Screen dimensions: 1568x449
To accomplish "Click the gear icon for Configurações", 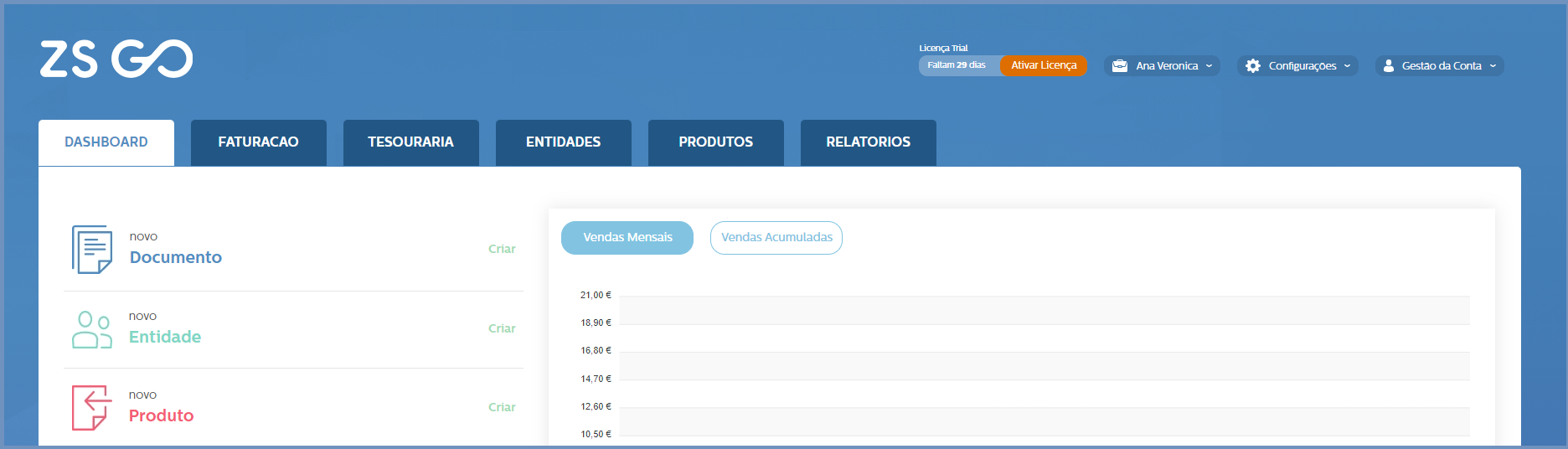I will click(1253, 66).
